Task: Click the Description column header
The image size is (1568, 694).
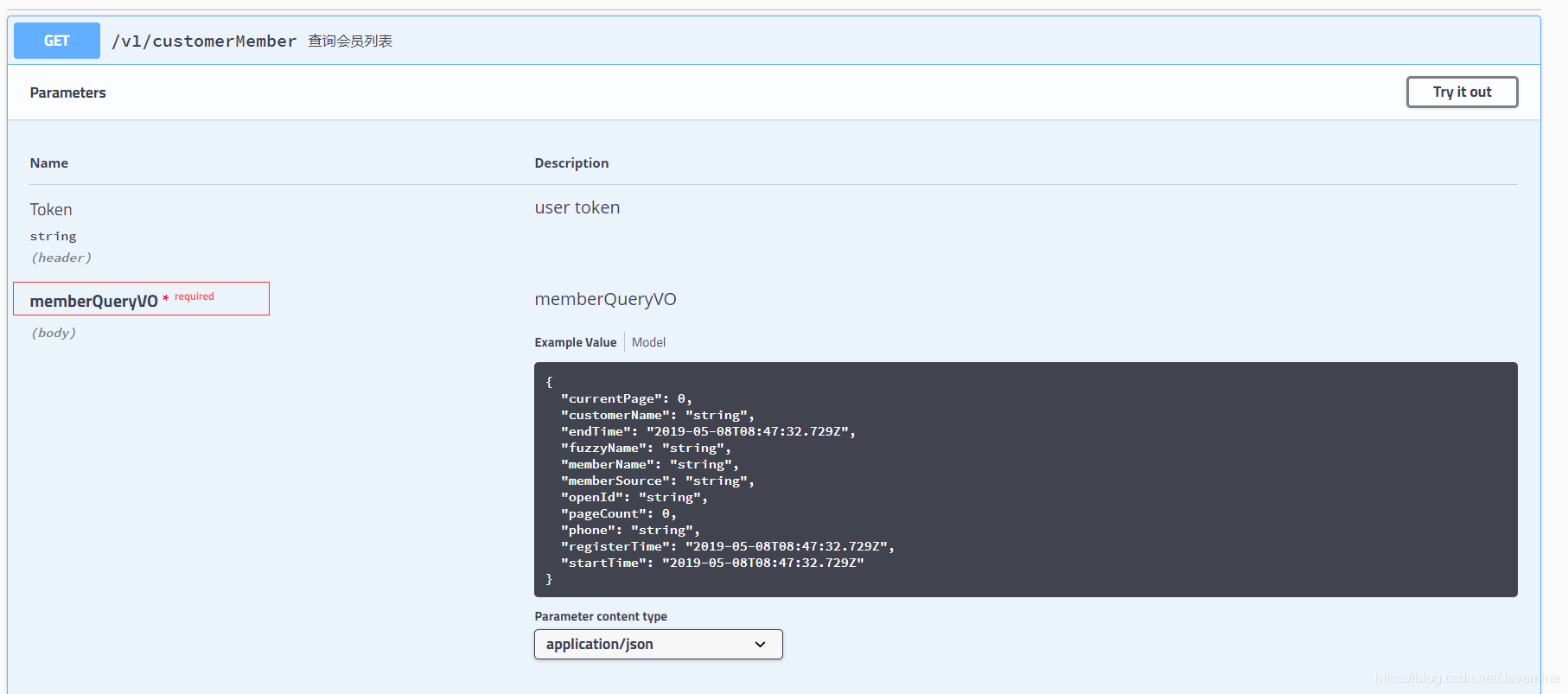Action: tap(571, 163)
